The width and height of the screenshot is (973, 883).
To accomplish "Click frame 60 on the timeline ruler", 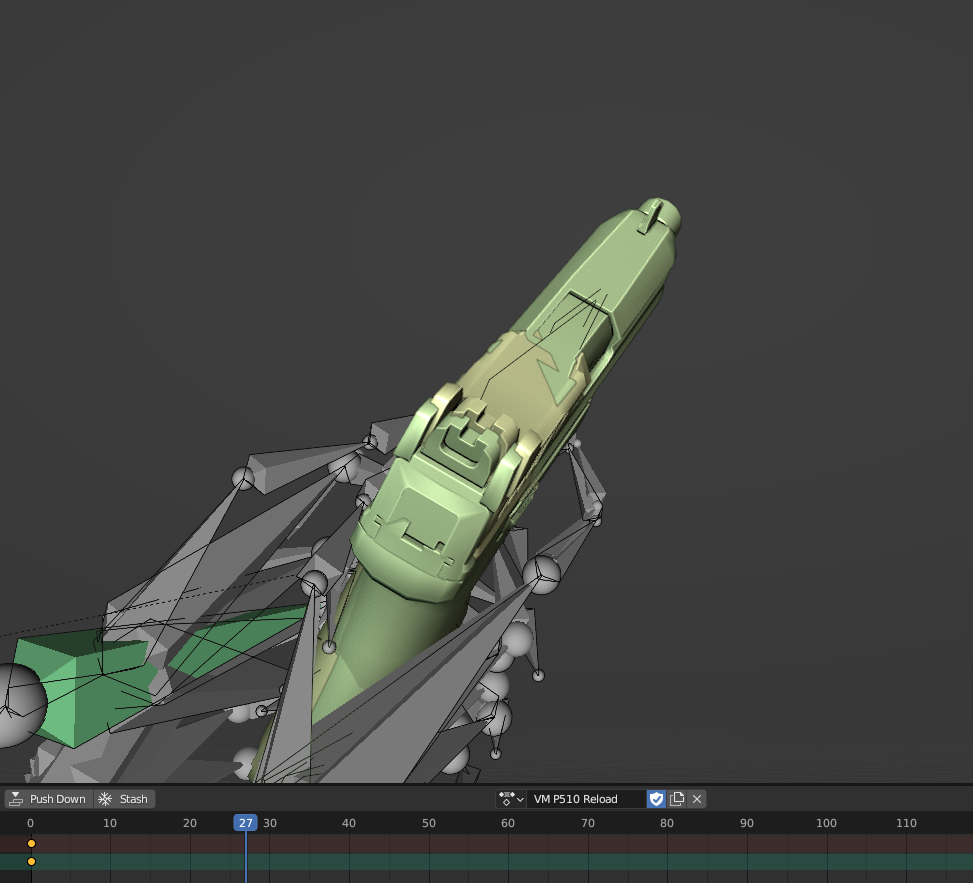I will coord(508,822).
